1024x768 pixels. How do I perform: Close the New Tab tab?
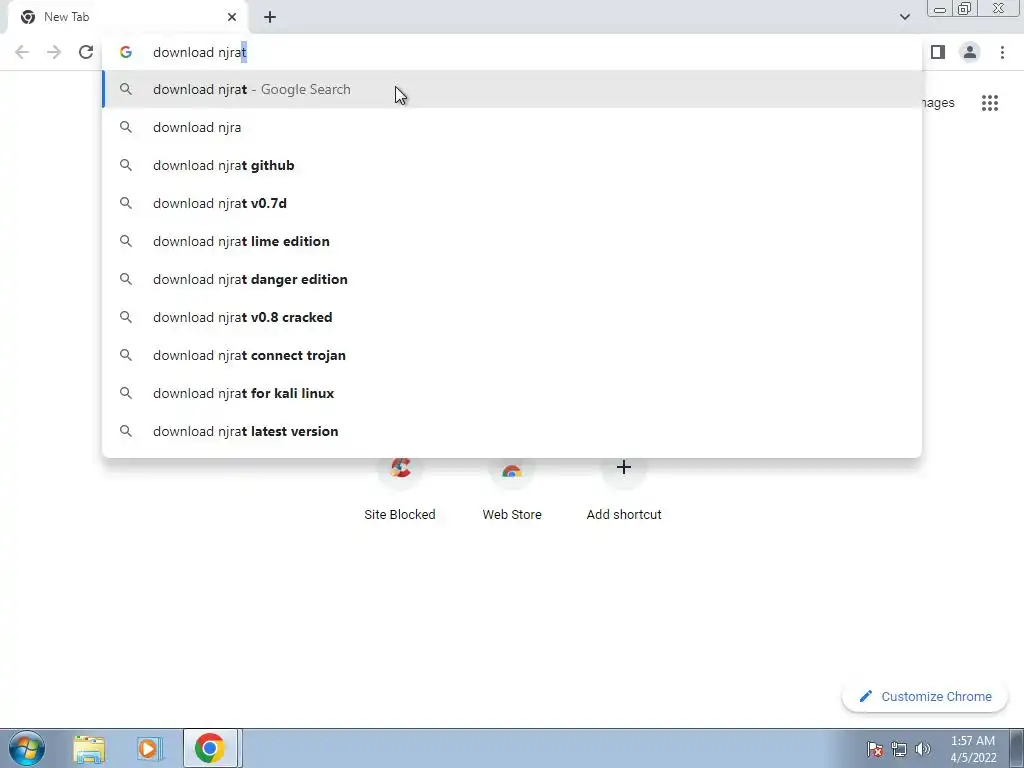pos(232,17)
